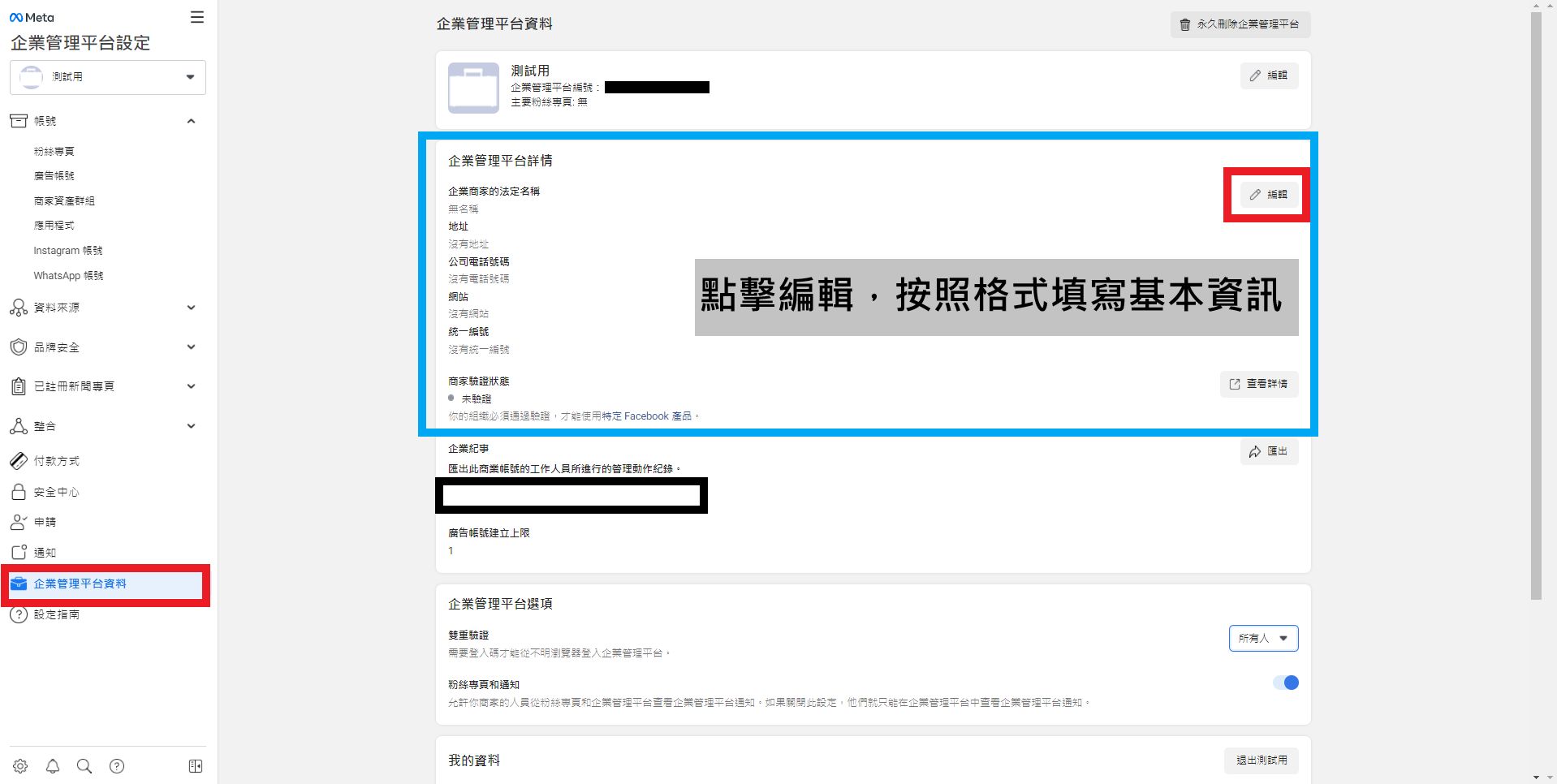Open WhatsApp 帳號 in sidebar
Screen dimensions: 1557x784
(69, 276)
